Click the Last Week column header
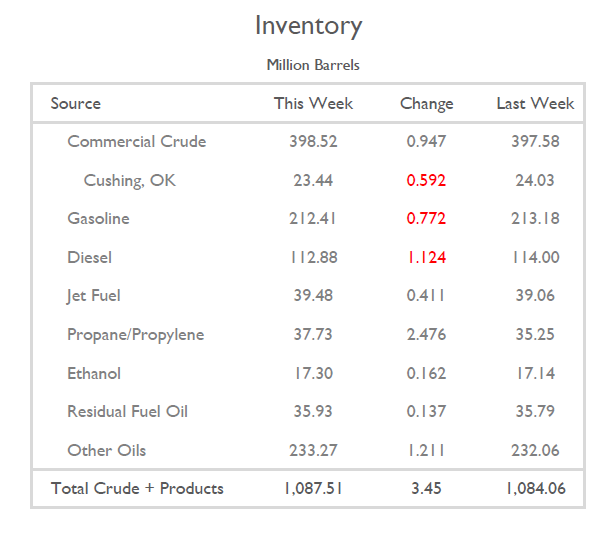 click(535, 103)
